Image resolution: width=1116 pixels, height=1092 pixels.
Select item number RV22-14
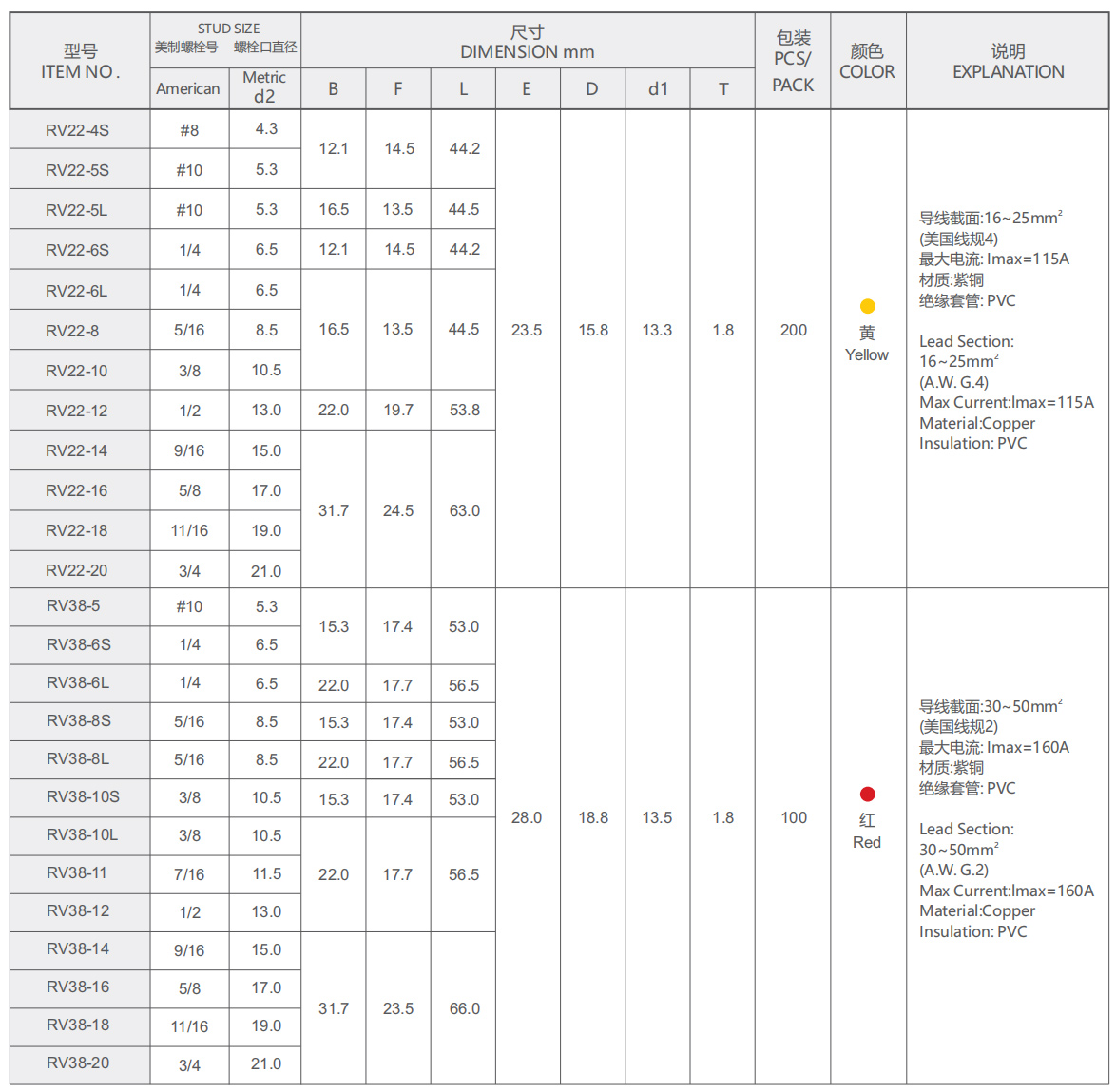click(77, 450)
